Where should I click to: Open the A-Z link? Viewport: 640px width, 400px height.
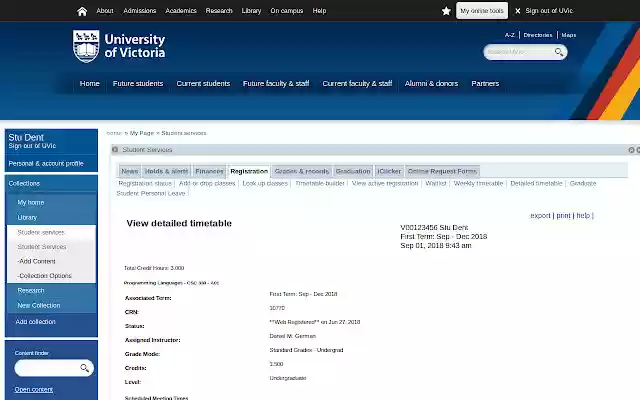click(x=510, y=35)
